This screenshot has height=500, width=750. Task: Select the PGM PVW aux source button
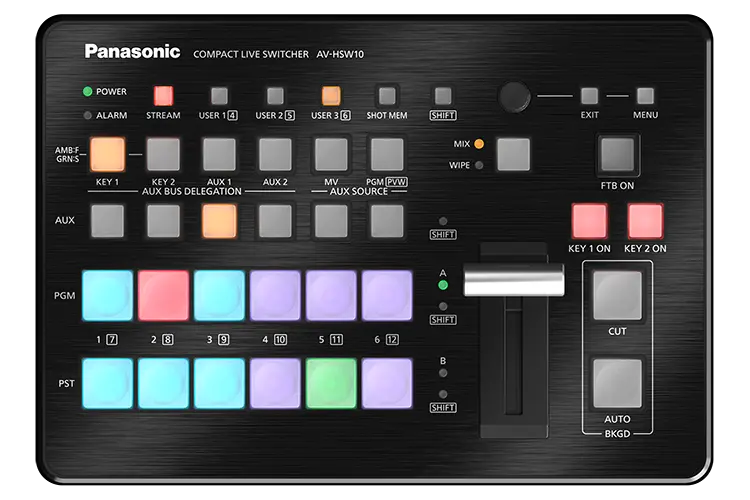pos(387,154)
